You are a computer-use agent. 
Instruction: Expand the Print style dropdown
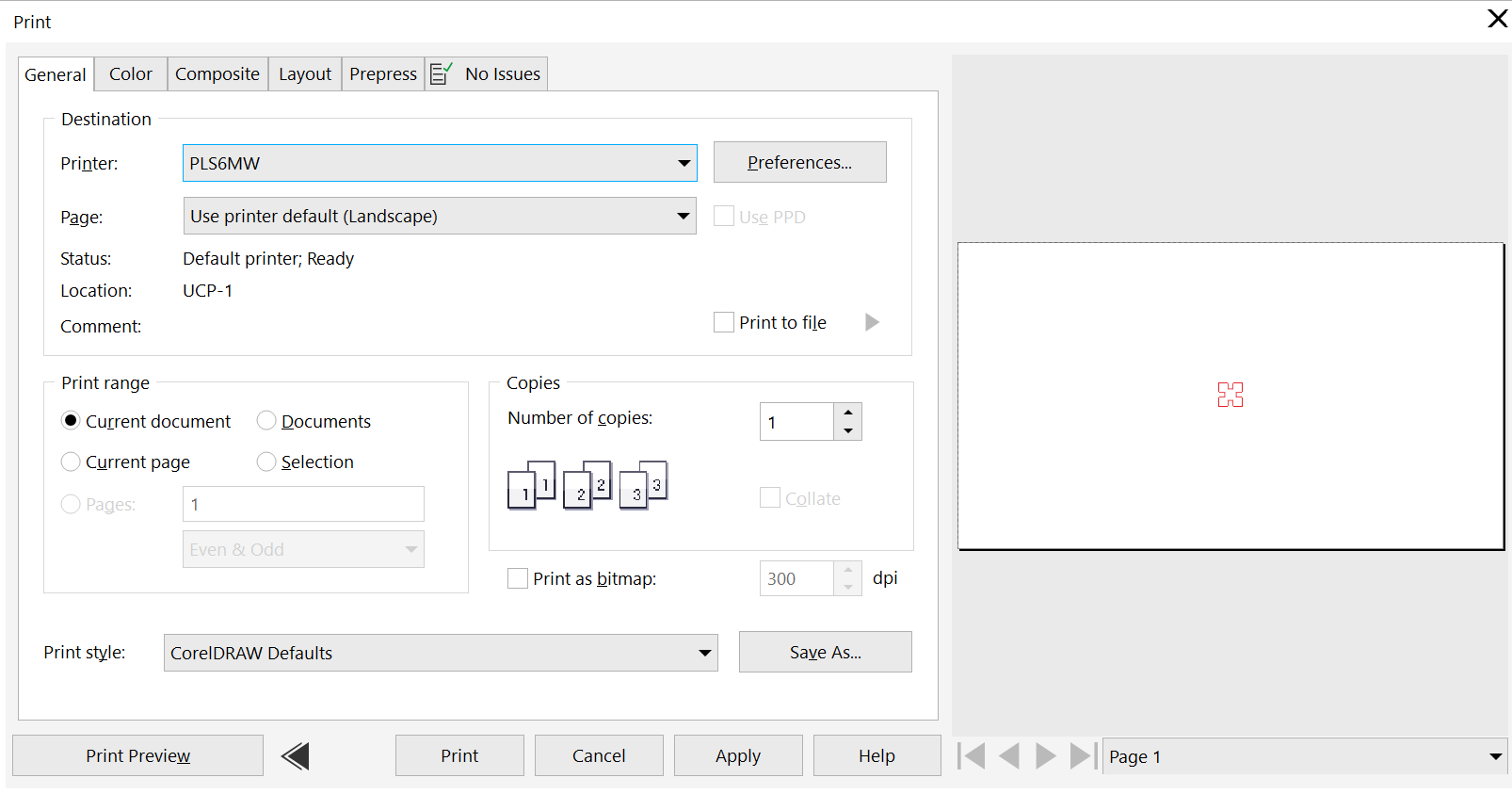click(x=704, y=653)
